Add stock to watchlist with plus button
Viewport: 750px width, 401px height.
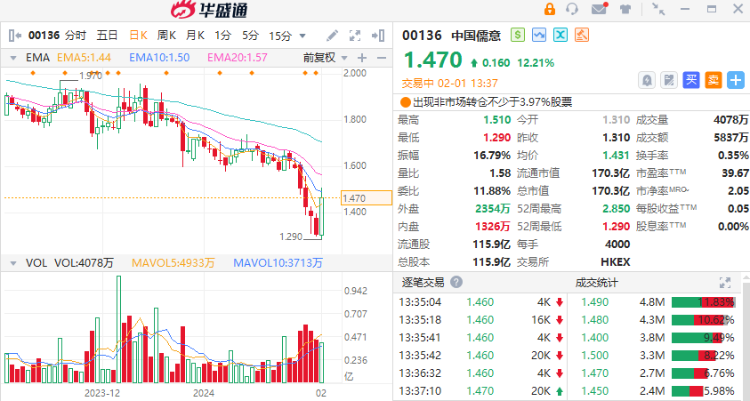(736, 80)
